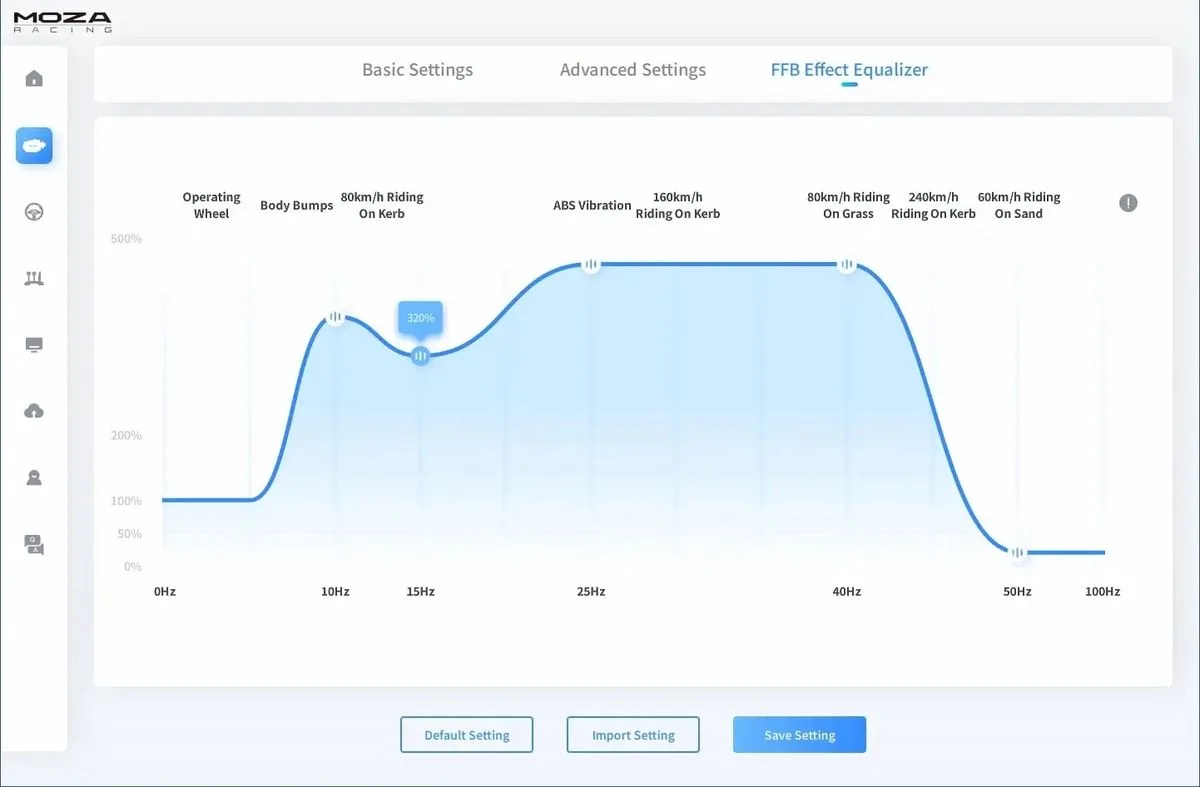Go to the Home page icon

tap(34, 79)
